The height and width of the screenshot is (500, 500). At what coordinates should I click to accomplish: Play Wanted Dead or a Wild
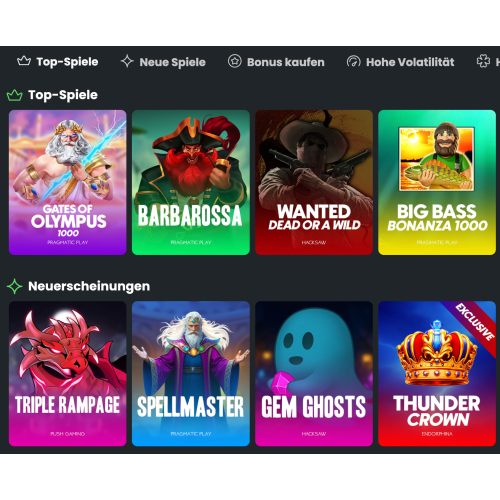pyautogui.click(x=314, y=182)
